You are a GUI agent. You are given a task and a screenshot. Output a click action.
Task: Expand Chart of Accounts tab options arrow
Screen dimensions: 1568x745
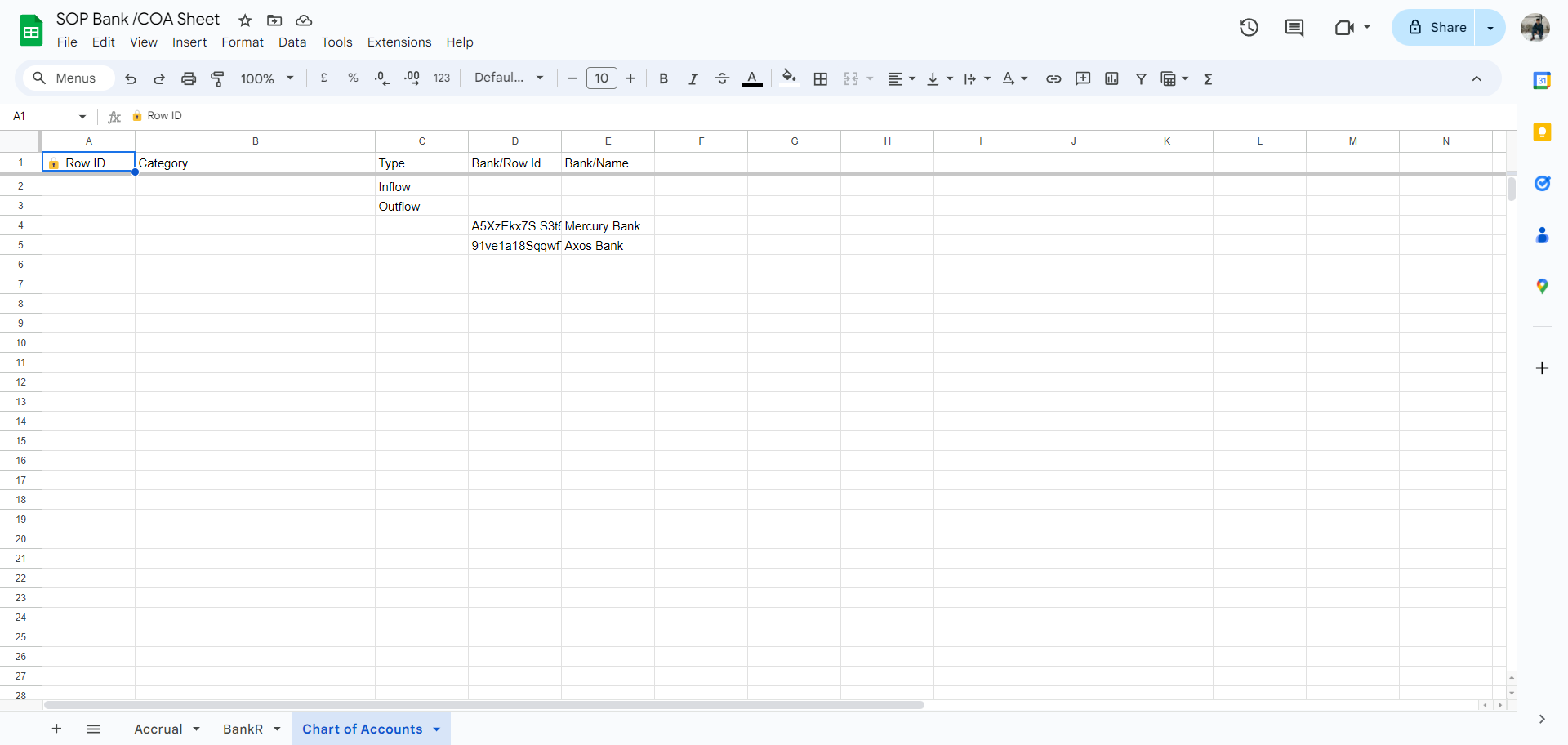tap(437, 729)
